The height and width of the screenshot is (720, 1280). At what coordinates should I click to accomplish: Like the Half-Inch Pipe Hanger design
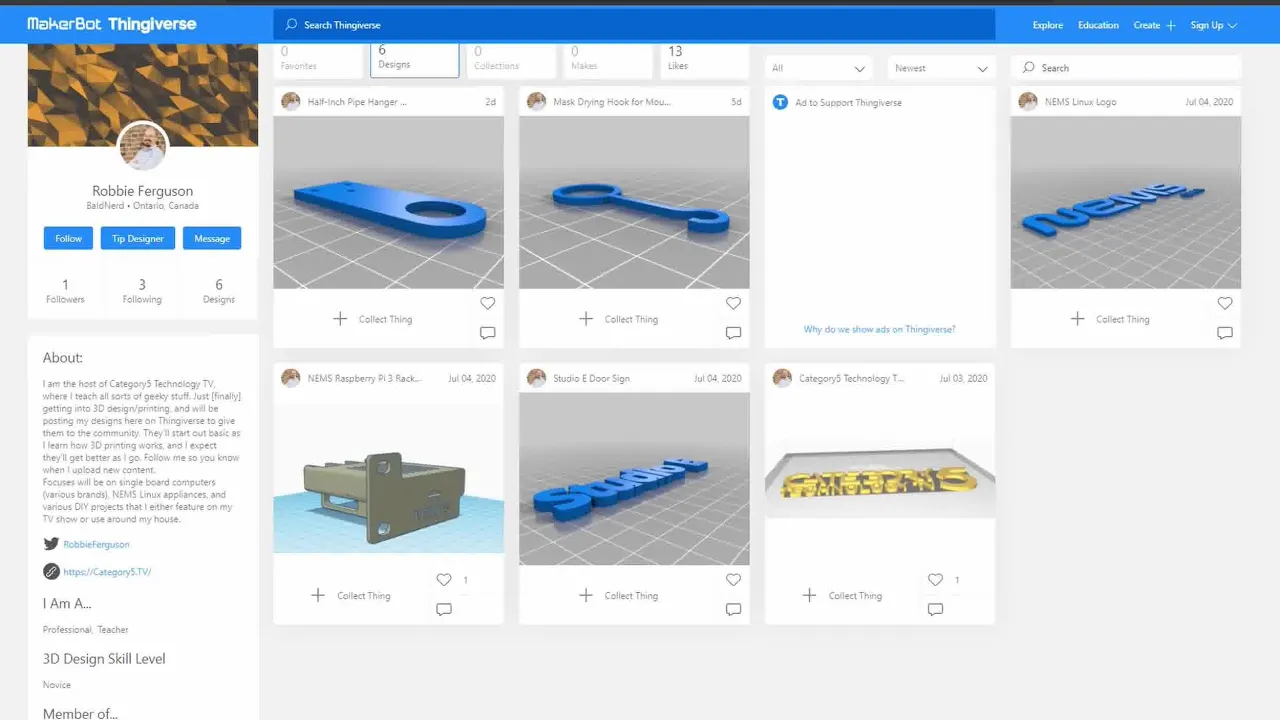tap(487, 303)
